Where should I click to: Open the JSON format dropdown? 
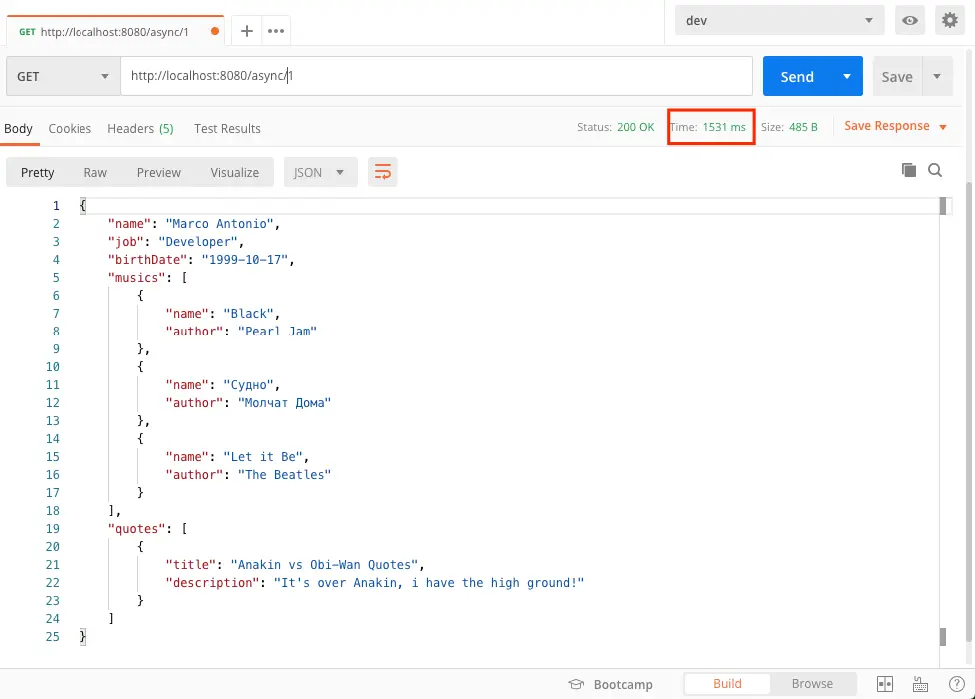320,172
